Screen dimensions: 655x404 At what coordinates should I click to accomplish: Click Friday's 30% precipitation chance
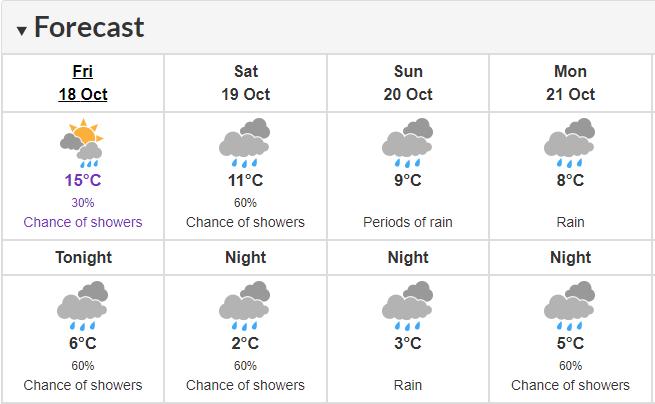click(83, 202)
